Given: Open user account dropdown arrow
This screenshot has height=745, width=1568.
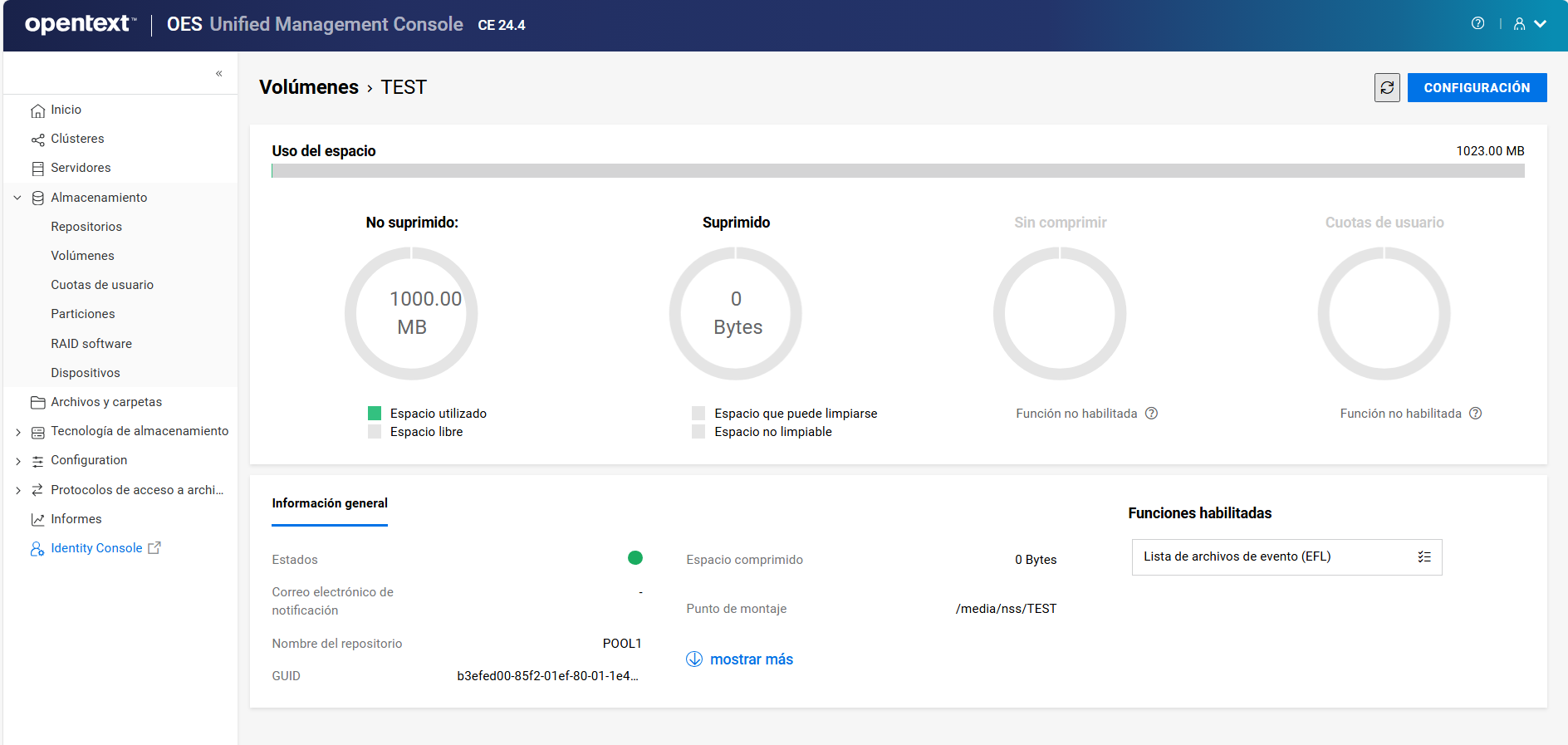Looking at the screenshot, I should click(1541, 24).
